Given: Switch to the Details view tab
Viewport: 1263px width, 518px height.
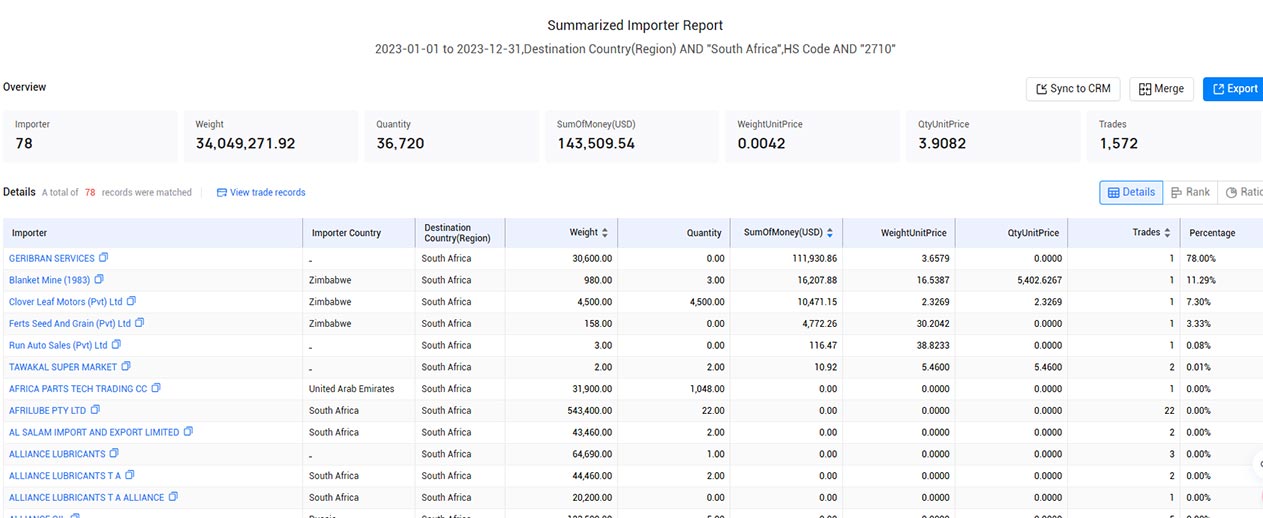Looking at the screenshot, I should pyautogui.click(x=1131, y=192).
